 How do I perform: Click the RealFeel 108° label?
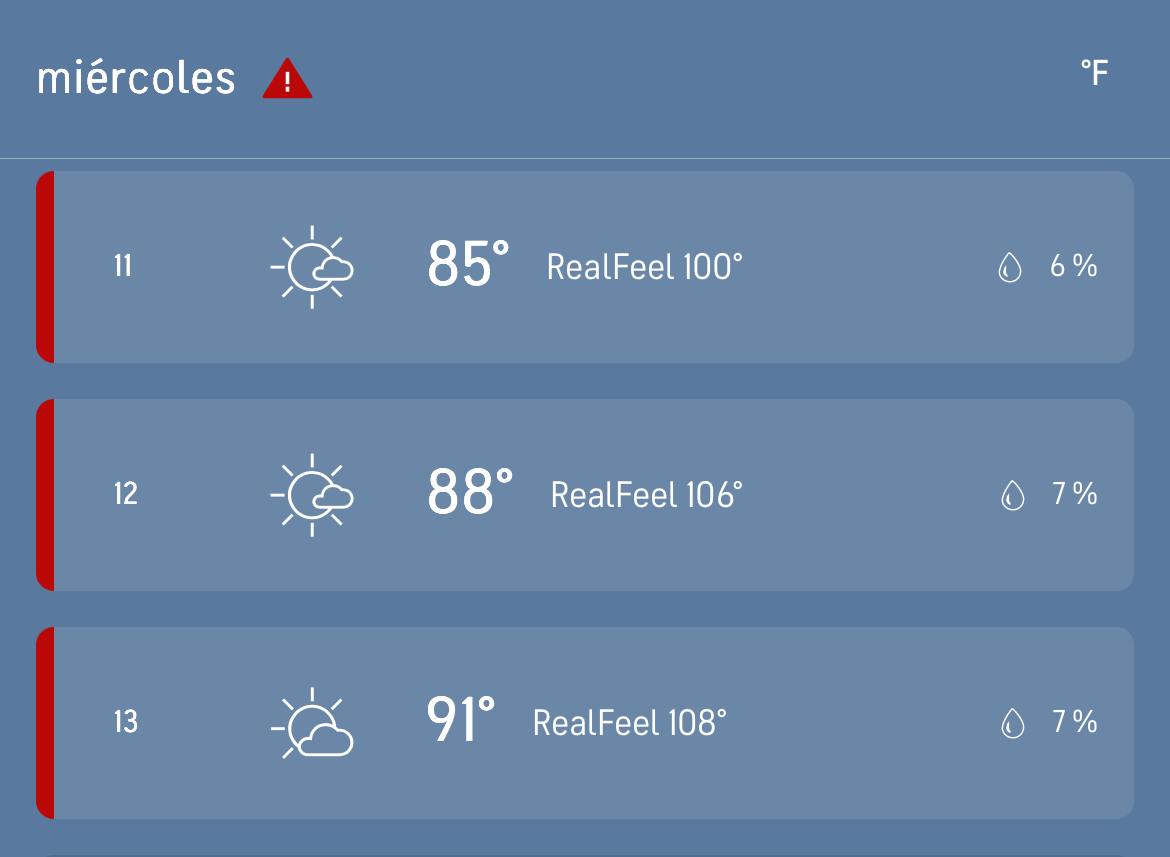(x=630, y=723)
